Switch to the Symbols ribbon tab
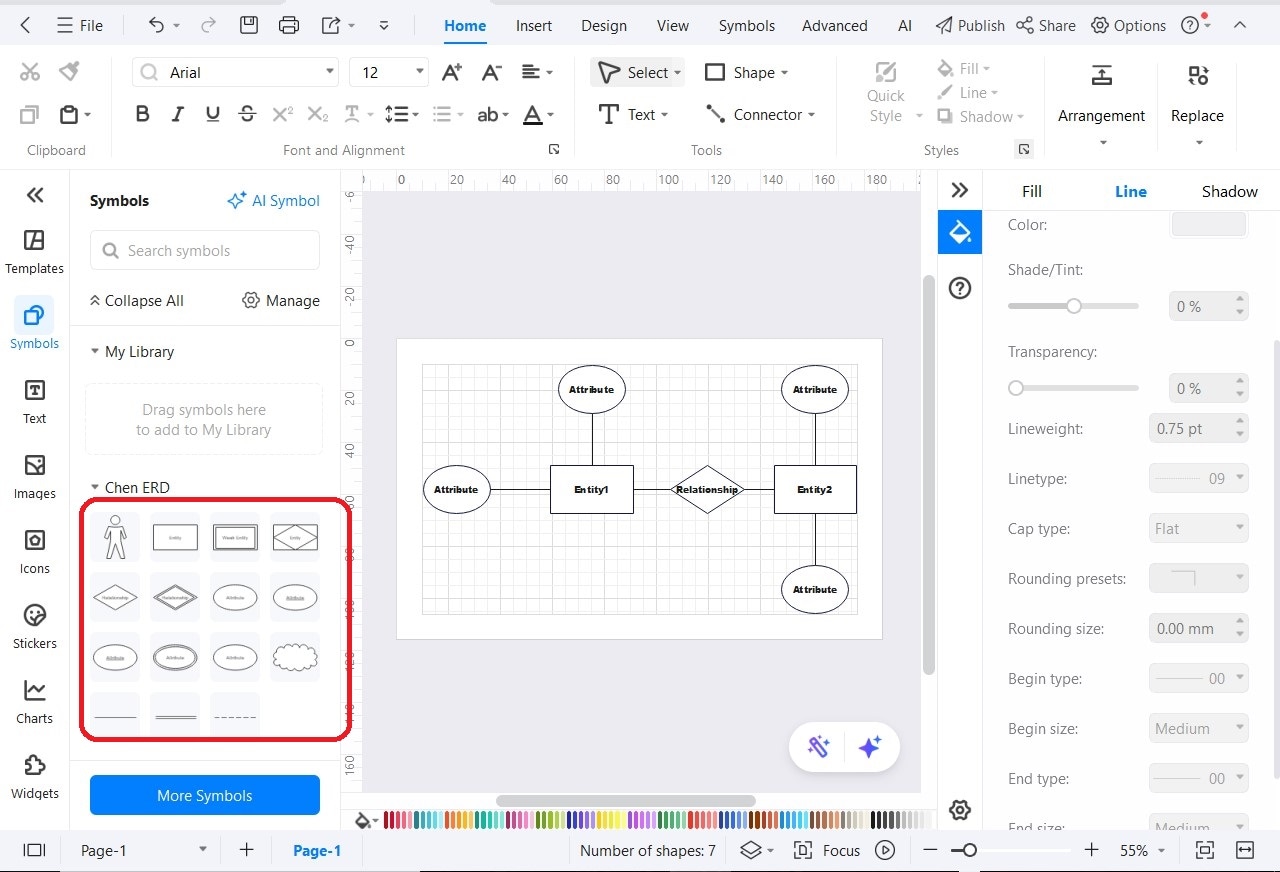 coord(747,26)
